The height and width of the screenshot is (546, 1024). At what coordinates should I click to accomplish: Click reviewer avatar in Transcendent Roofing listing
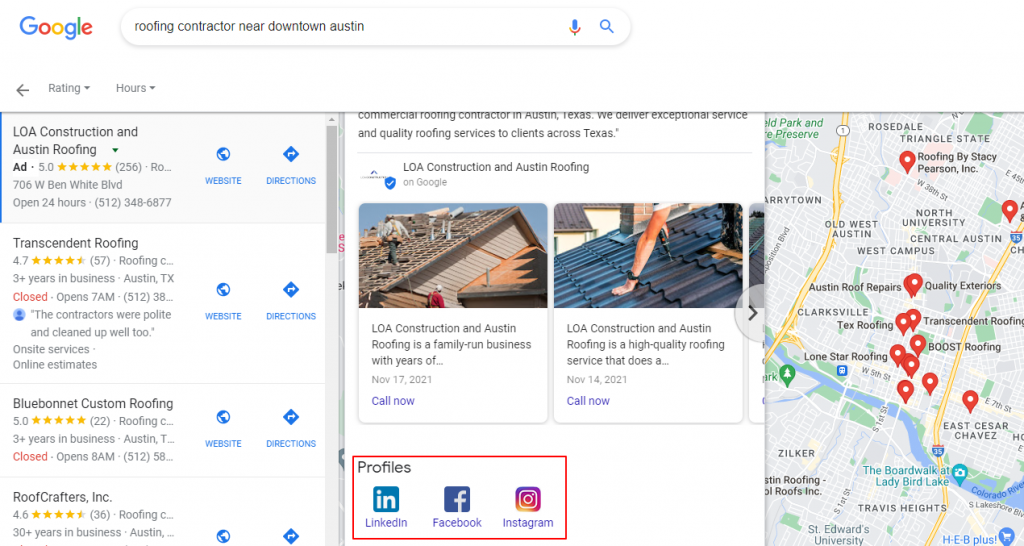20,315
